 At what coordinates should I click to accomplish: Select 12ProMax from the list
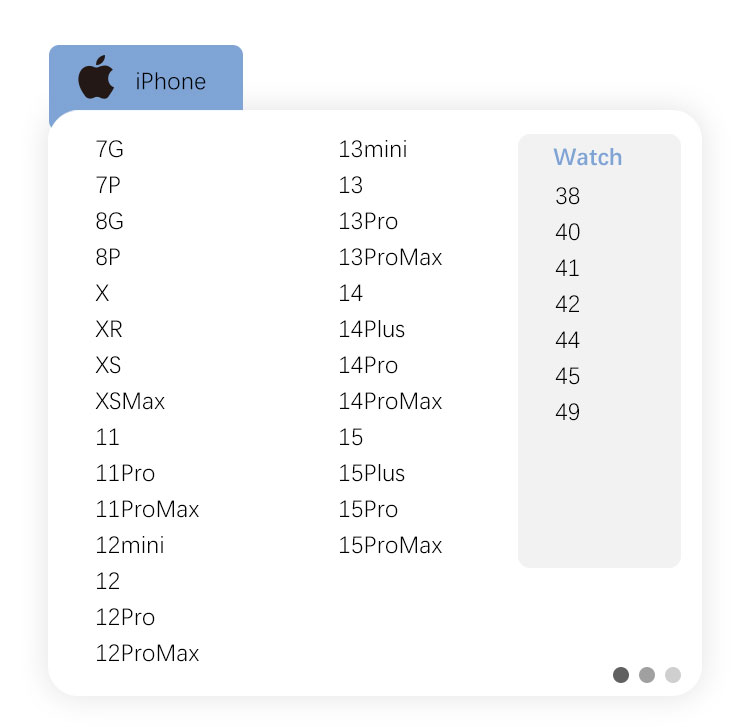147,654
